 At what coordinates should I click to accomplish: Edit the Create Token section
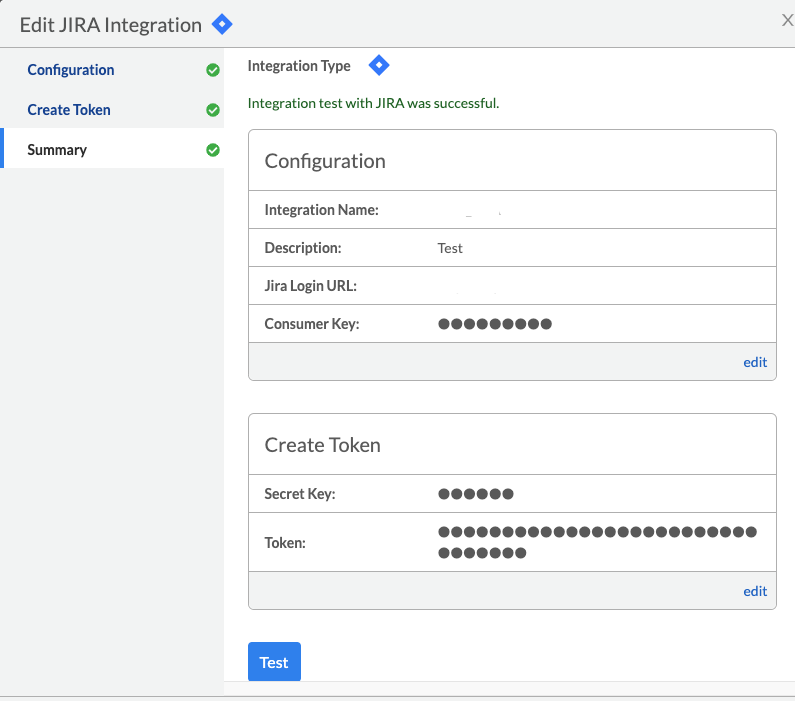click(x=755, y=591)
